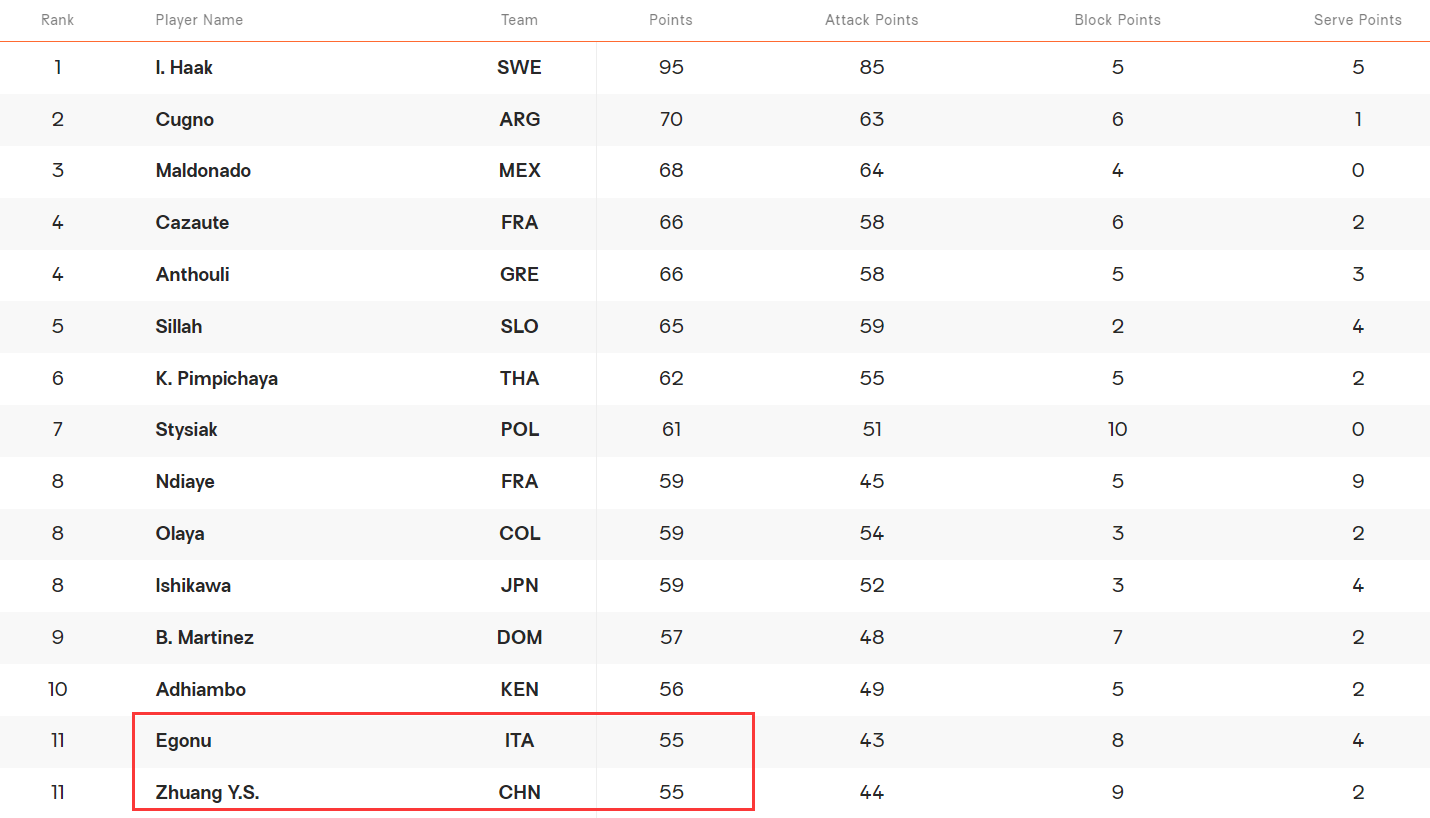1430x818 pixels.
Task: Select B. Martinez's DOM team cell
Action: click(519, 638)
